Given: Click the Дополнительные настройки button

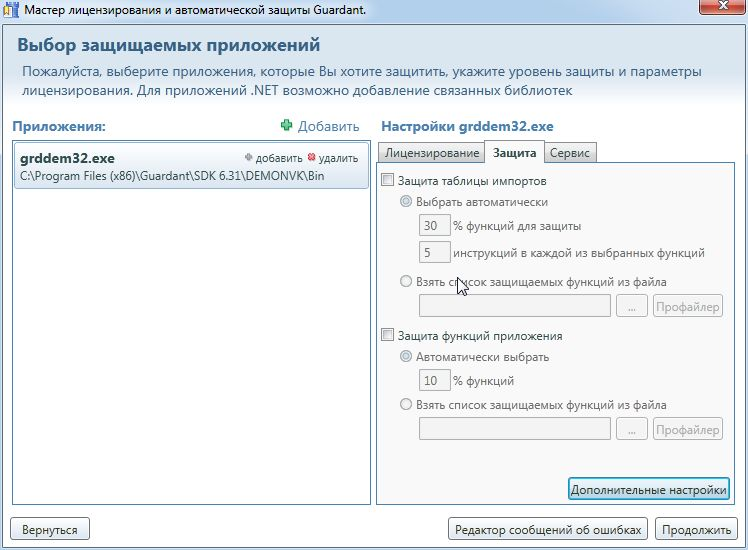Looking at the screenshot, I should tap(648, 490).
